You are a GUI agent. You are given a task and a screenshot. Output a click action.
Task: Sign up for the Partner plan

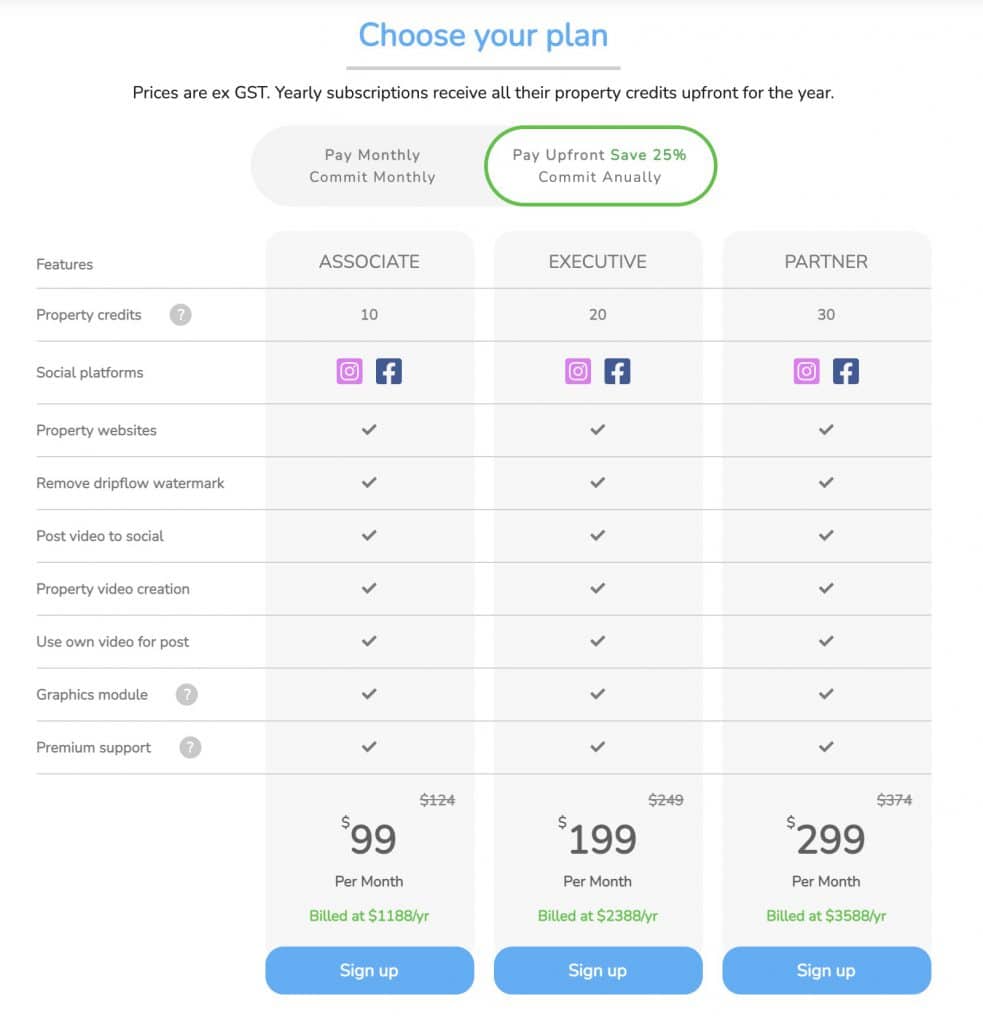[827, 970]
